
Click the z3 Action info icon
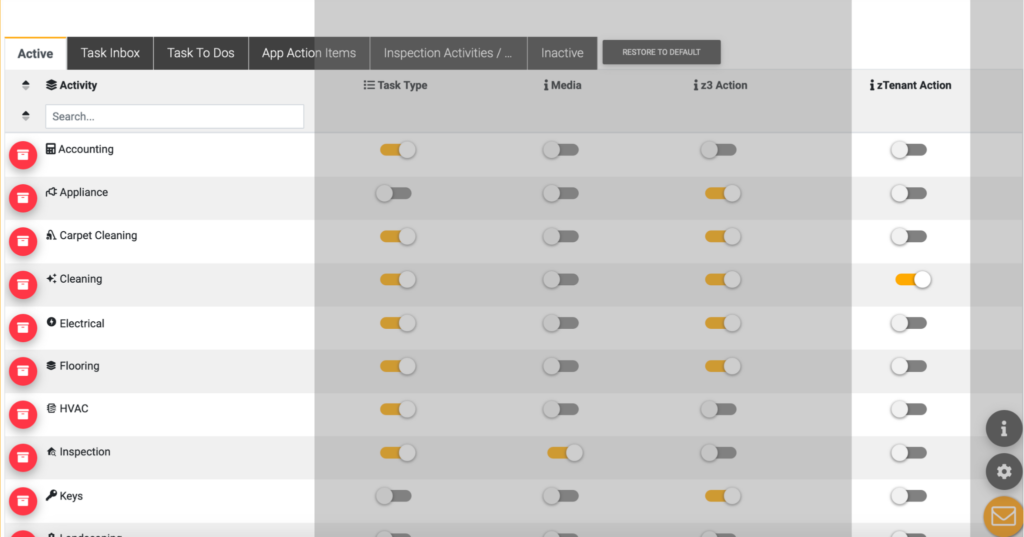(x=696, y=85)
